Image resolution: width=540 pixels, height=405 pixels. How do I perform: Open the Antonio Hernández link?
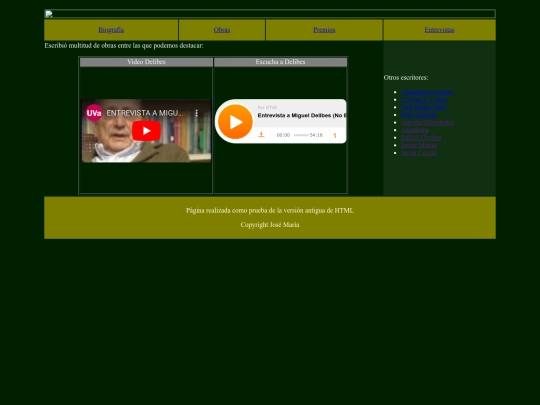coord(427,122)
